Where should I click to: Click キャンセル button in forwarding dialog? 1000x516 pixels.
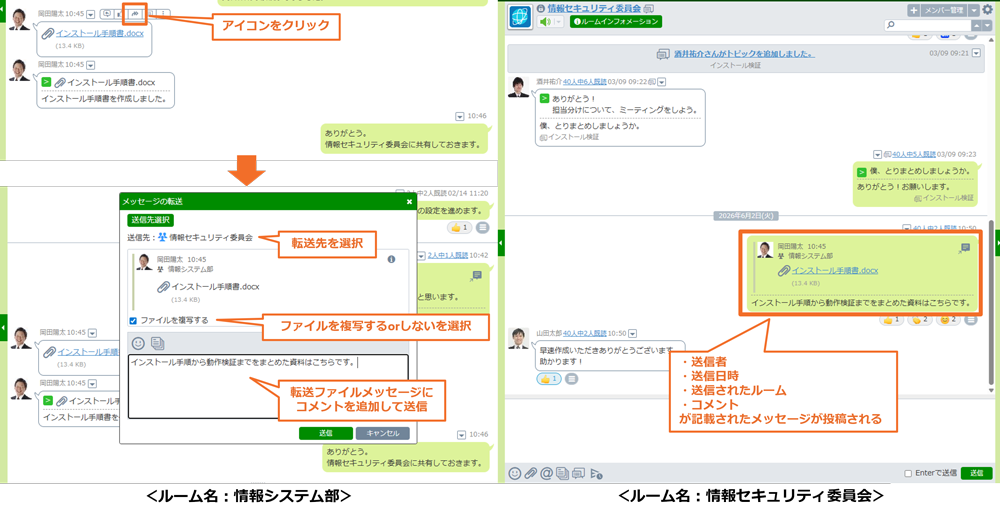tap(382, 433)
